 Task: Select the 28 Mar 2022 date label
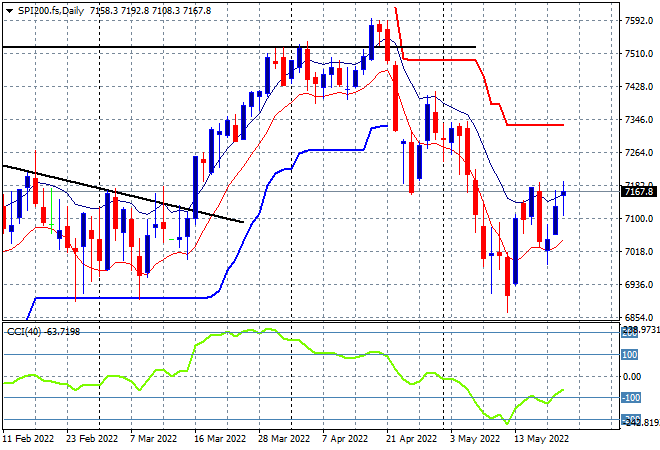pyautogui.click(x=284, y=439)
